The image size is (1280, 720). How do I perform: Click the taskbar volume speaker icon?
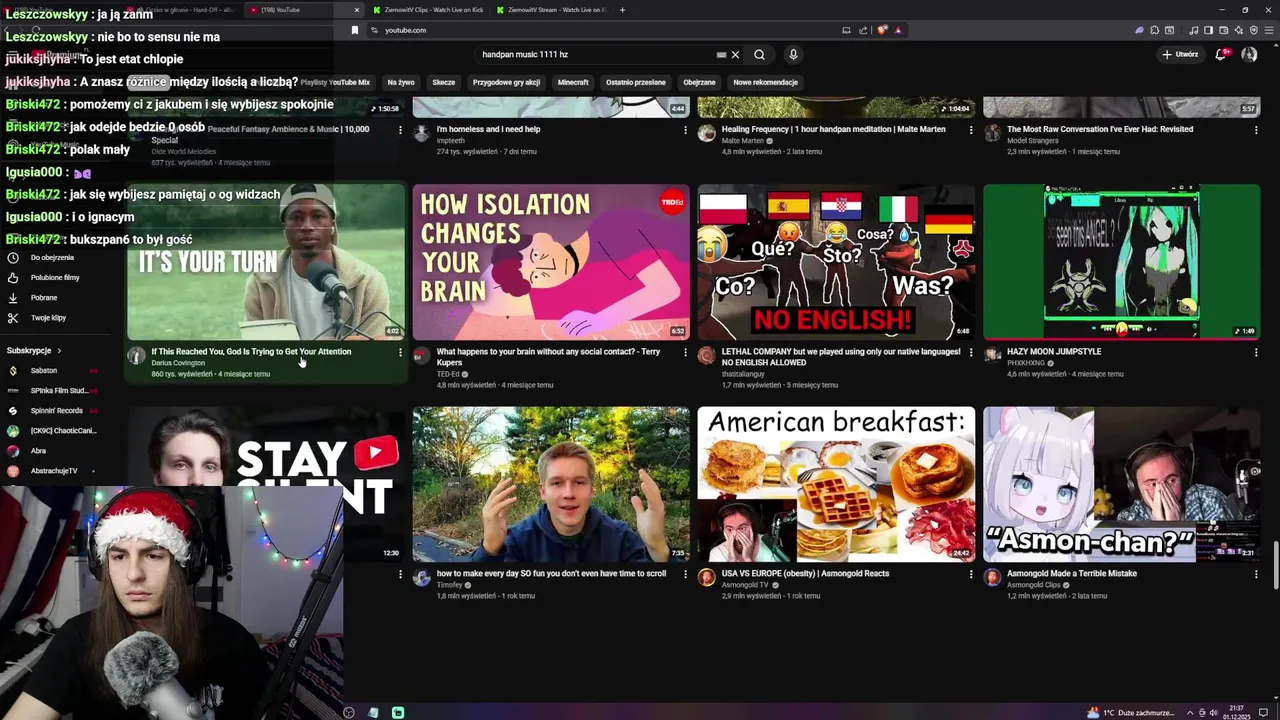tap(1213, 713)
